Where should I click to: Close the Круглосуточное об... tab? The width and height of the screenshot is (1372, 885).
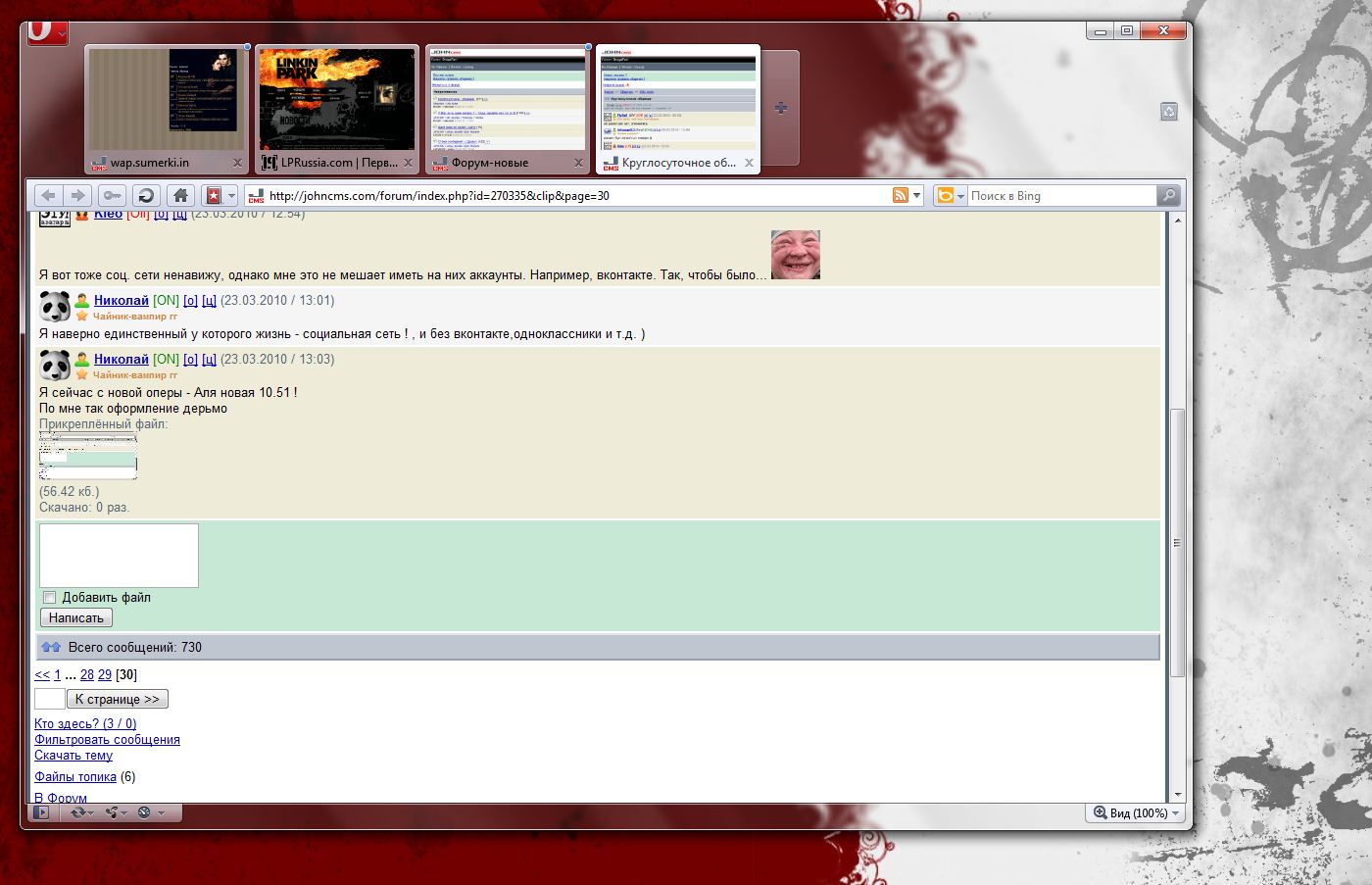click(x=749, y=163)
